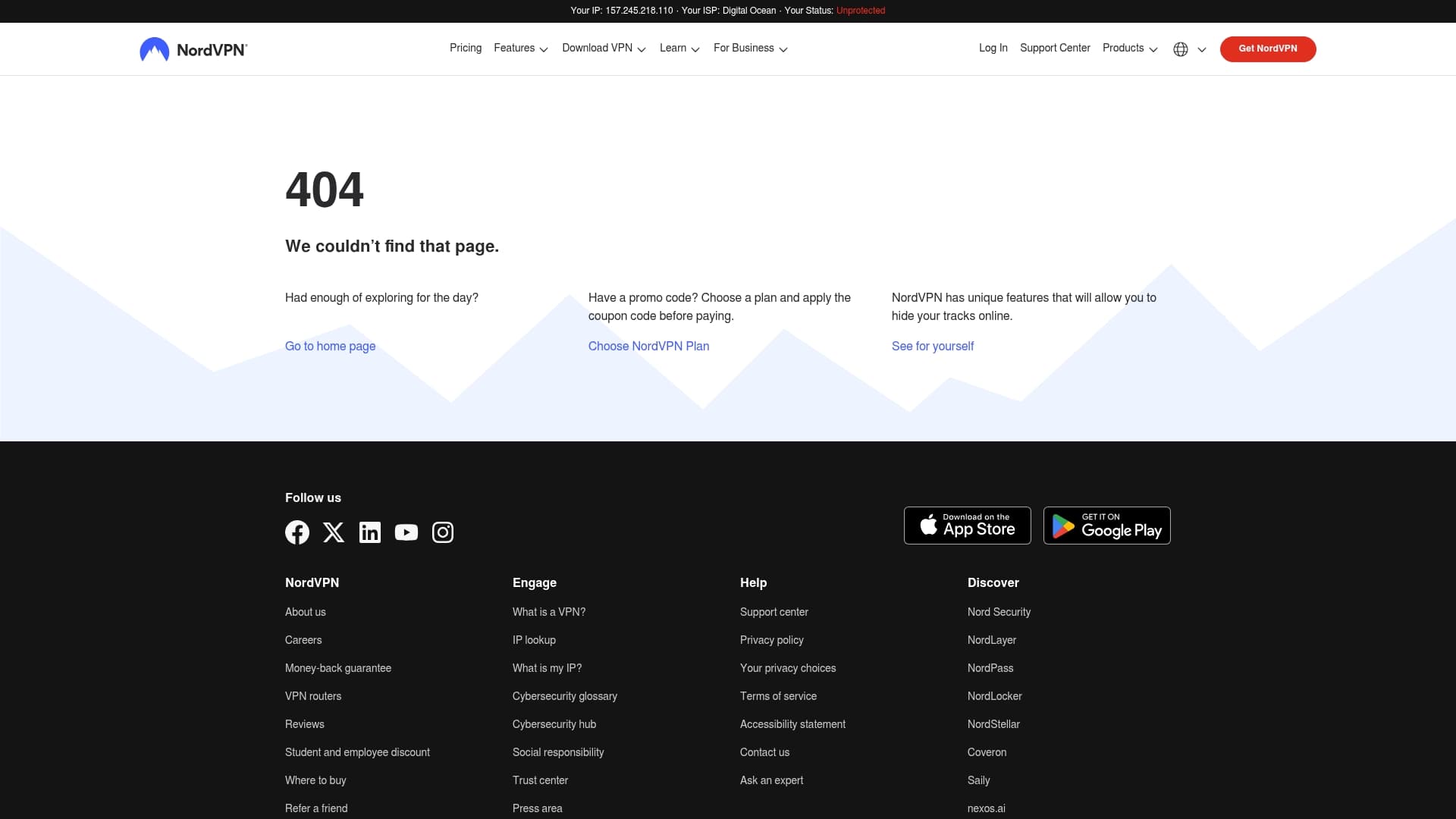Open Trust center footer link
This screenshot has width=1456, height=819.
point(540,780)
